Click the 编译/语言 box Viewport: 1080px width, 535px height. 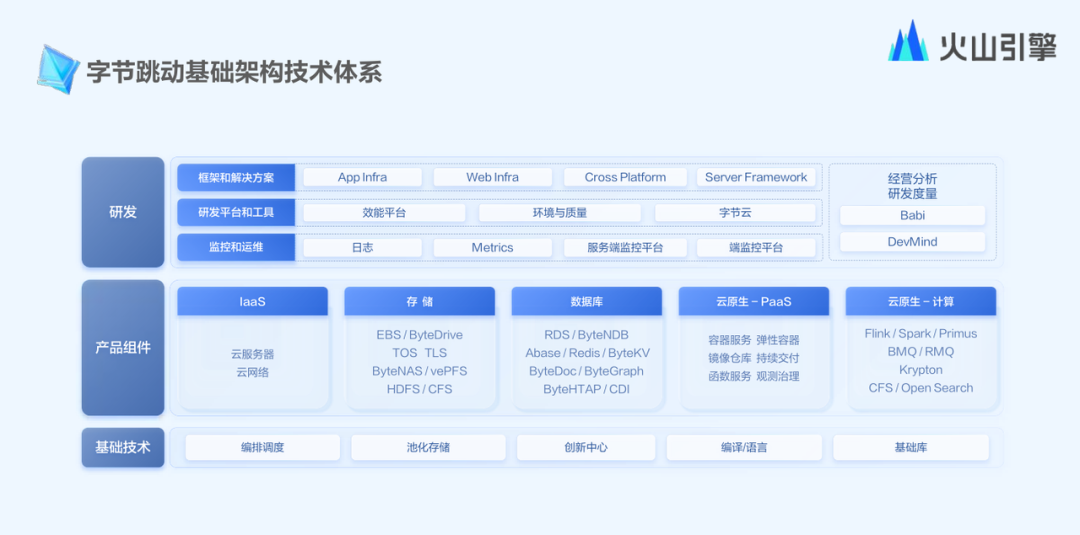[744, 448]
